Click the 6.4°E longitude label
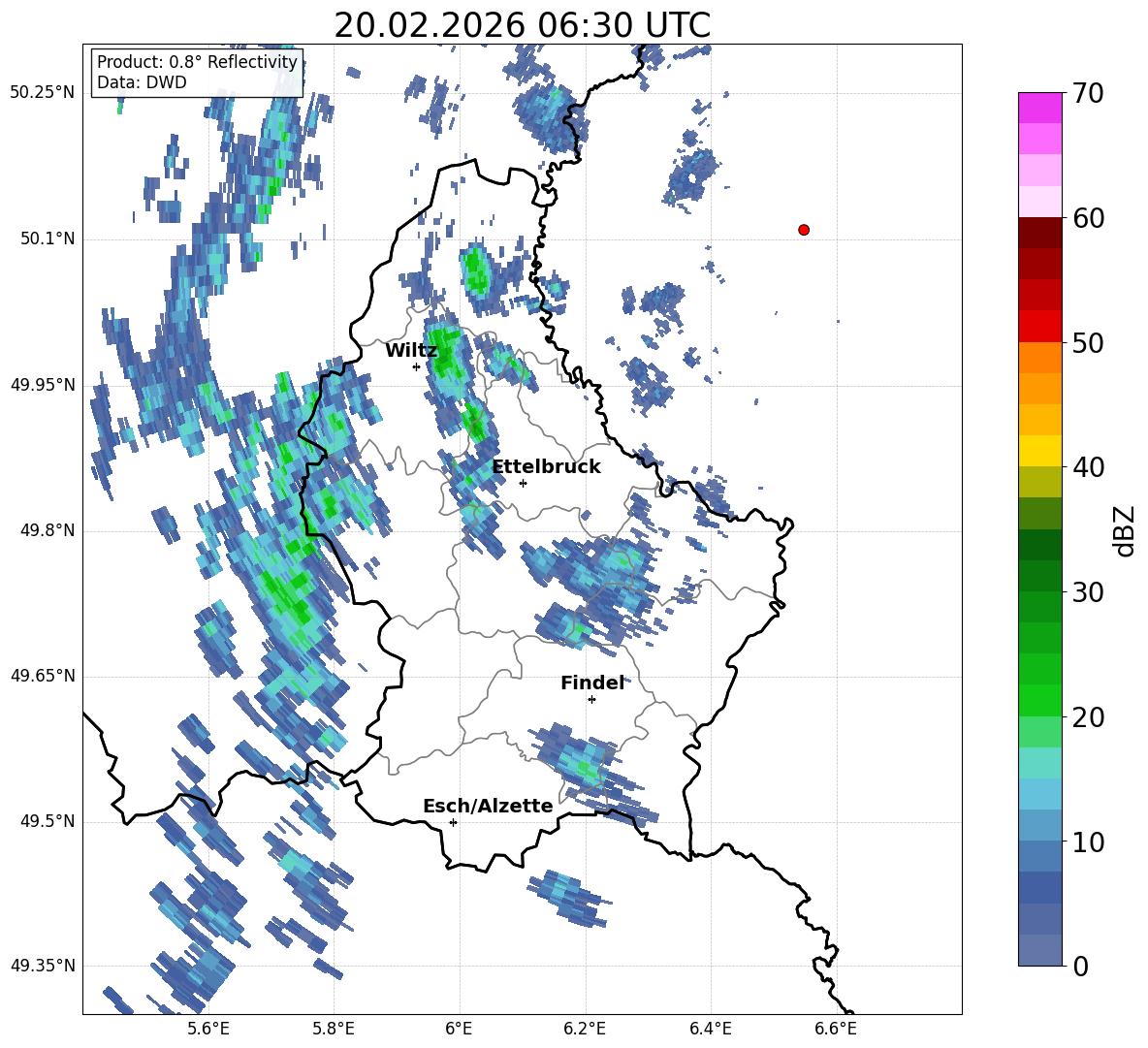The width and height of the screenshot is (1148, 1048). tap(711, 1029)
